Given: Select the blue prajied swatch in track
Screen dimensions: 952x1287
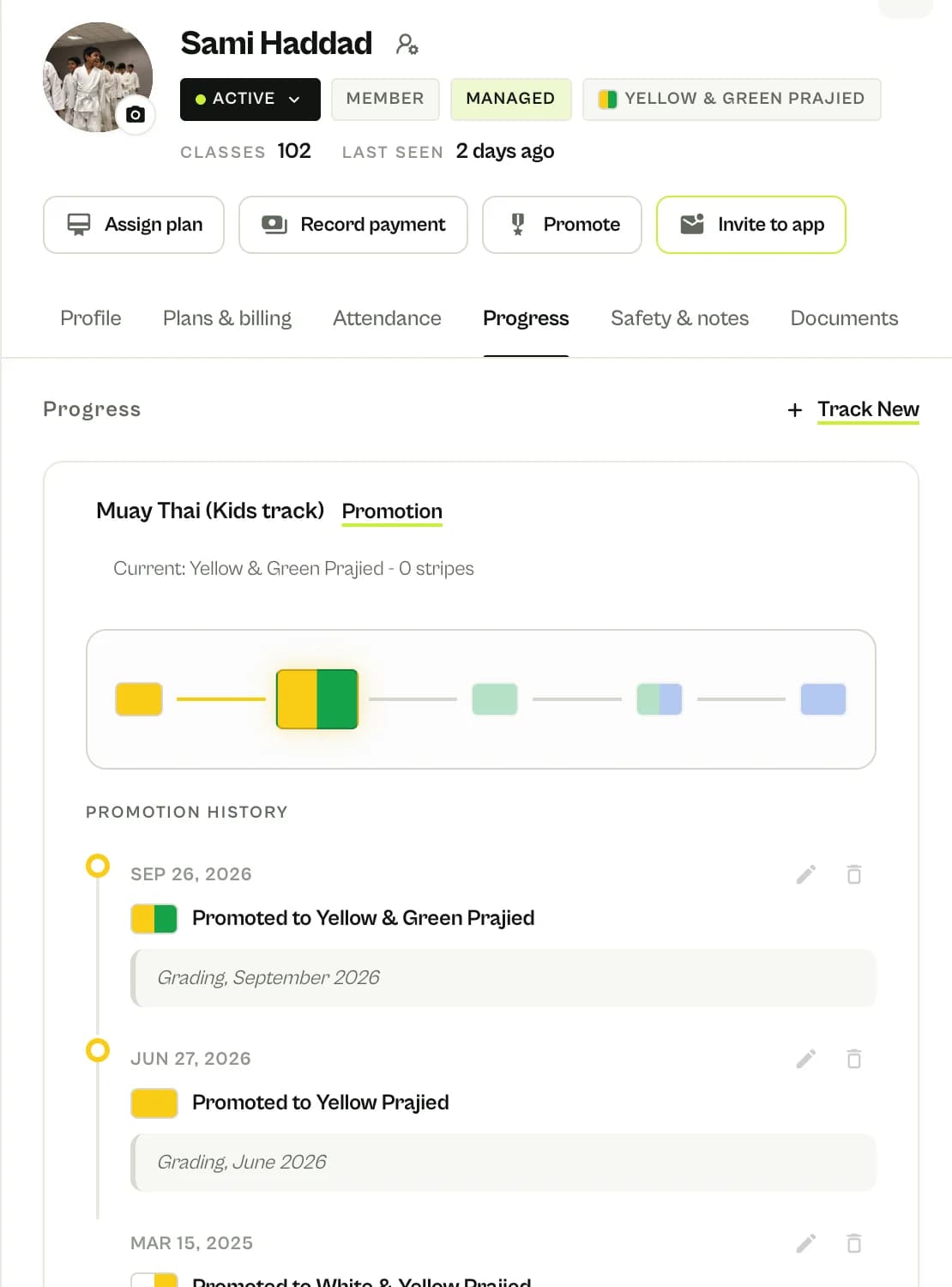Looking at the screenshot, I should point(823,699).
